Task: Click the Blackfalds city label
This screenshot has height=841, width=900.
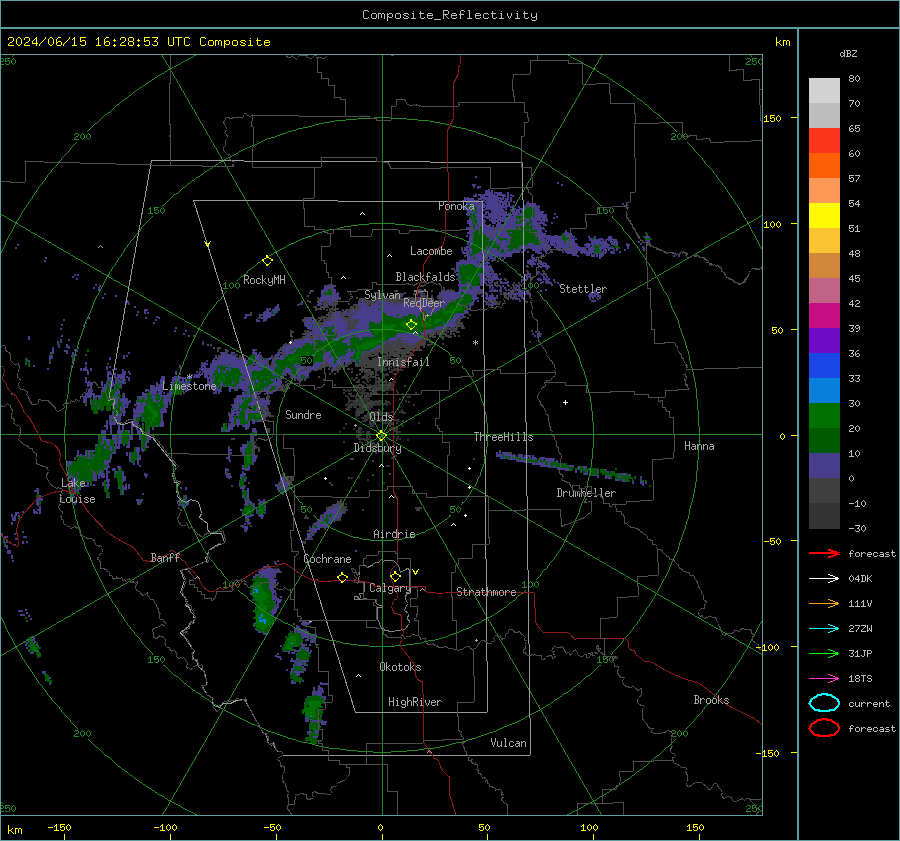Action: pos(425,277)
